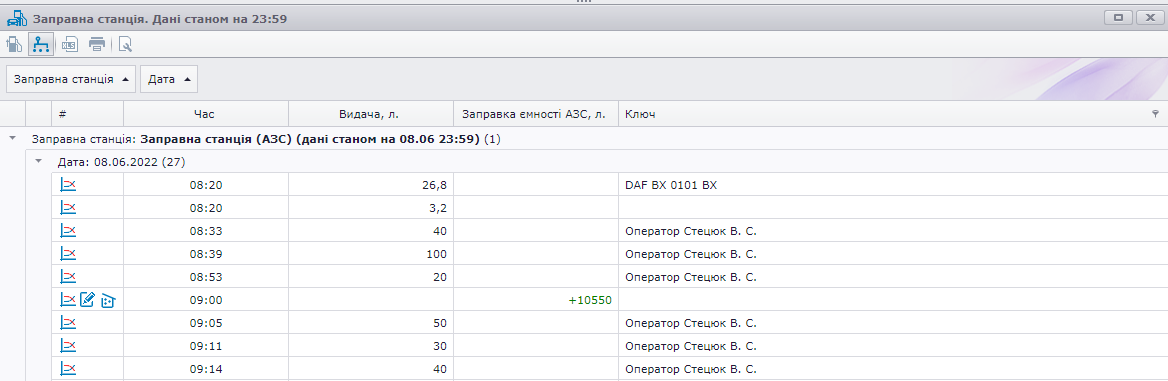The height and width of the screenshot is (381, 1168).
Task: Click the fuel pump toolbar icon
Action: click(14, 45)
